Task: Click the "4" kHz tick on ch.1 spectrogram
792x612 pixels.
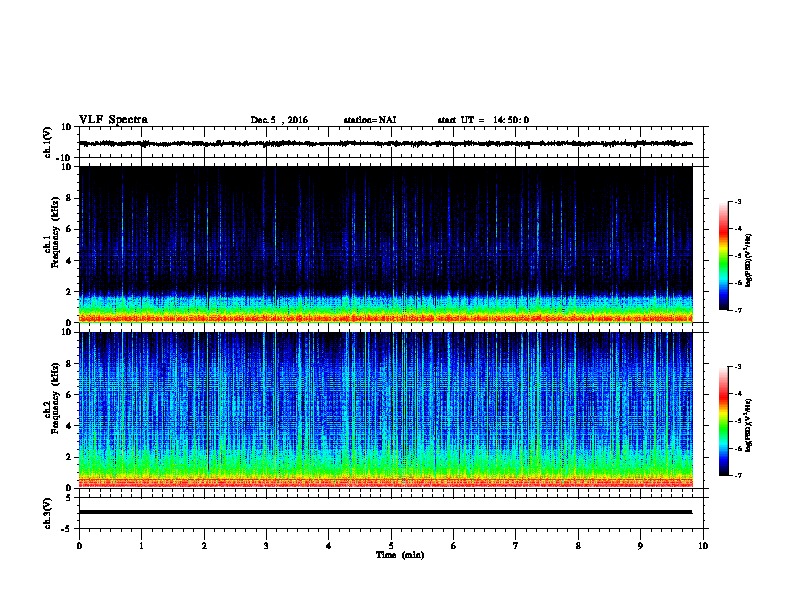Action: (x=69, y=261)
